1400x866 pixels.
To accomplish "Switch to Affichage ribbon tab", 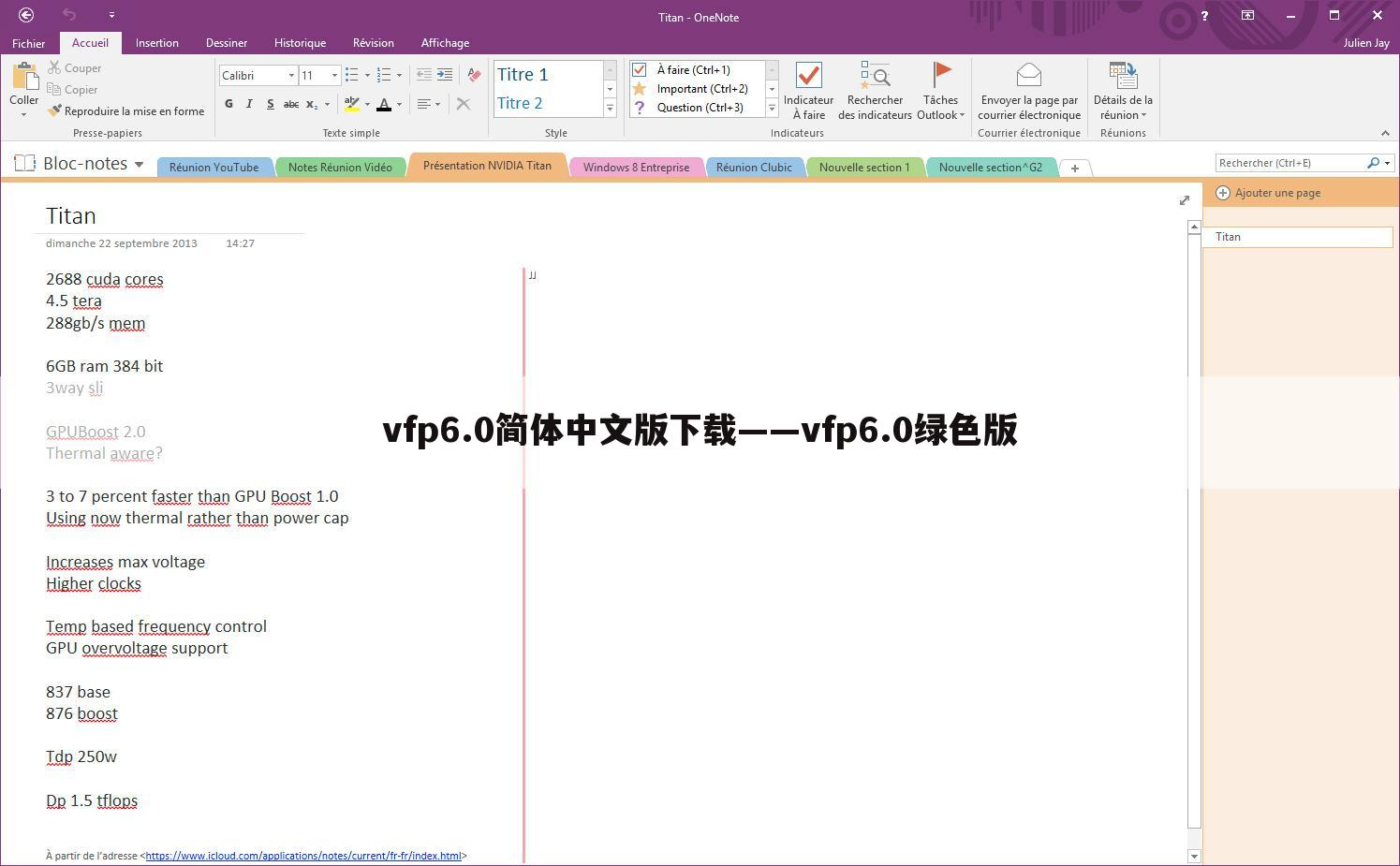I will point(445,43).
